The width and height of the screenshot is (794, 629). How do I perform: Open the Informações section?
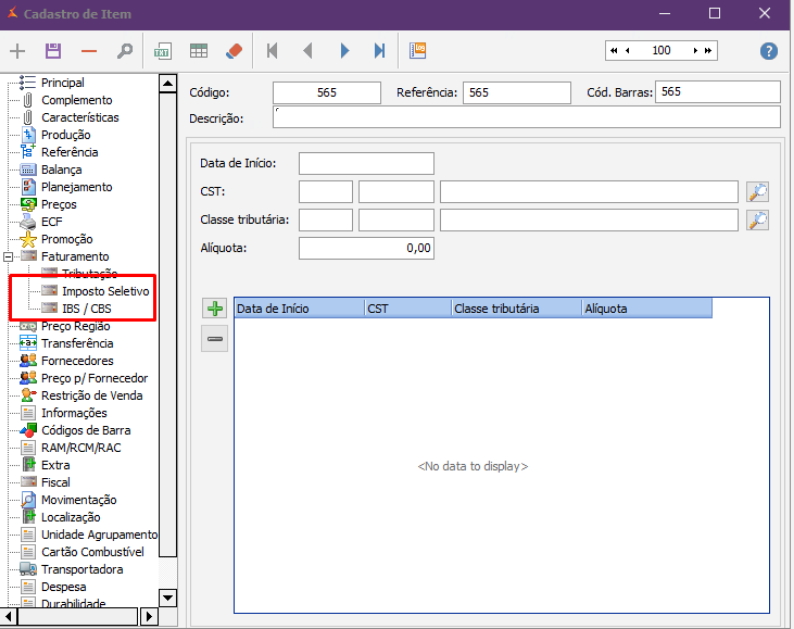74,413
